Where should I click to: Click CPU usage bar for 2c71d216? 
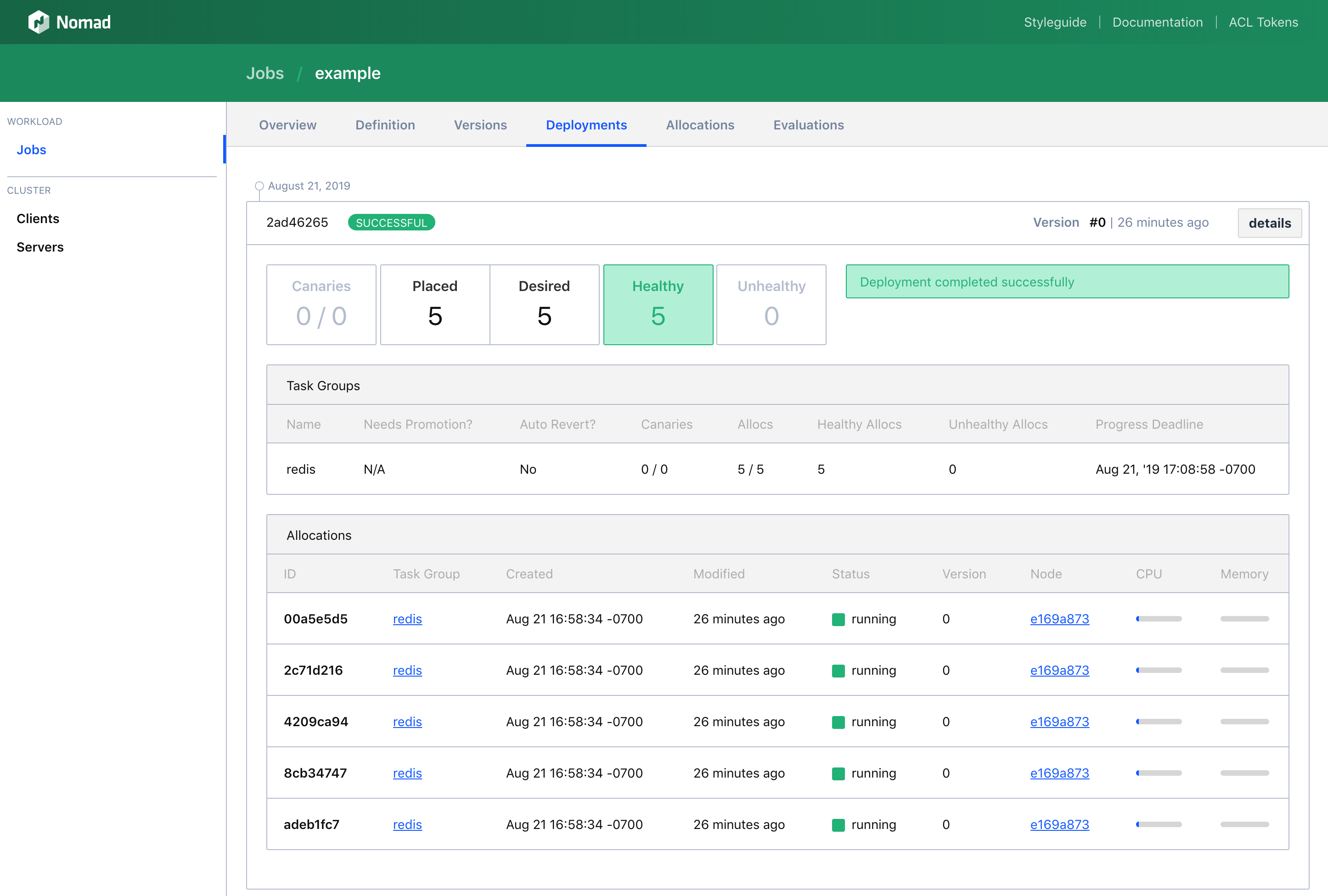pyautogui.click(x=1158, y=670)
